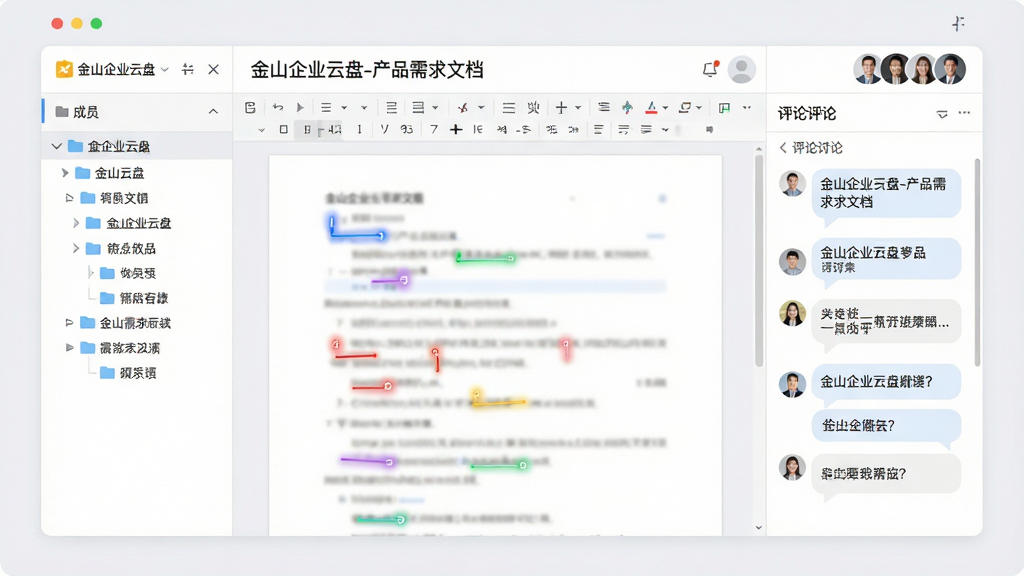Open the paragraph alignment dropdown arrow
This screenshot has width=1024, height=576.
[435, 108]
